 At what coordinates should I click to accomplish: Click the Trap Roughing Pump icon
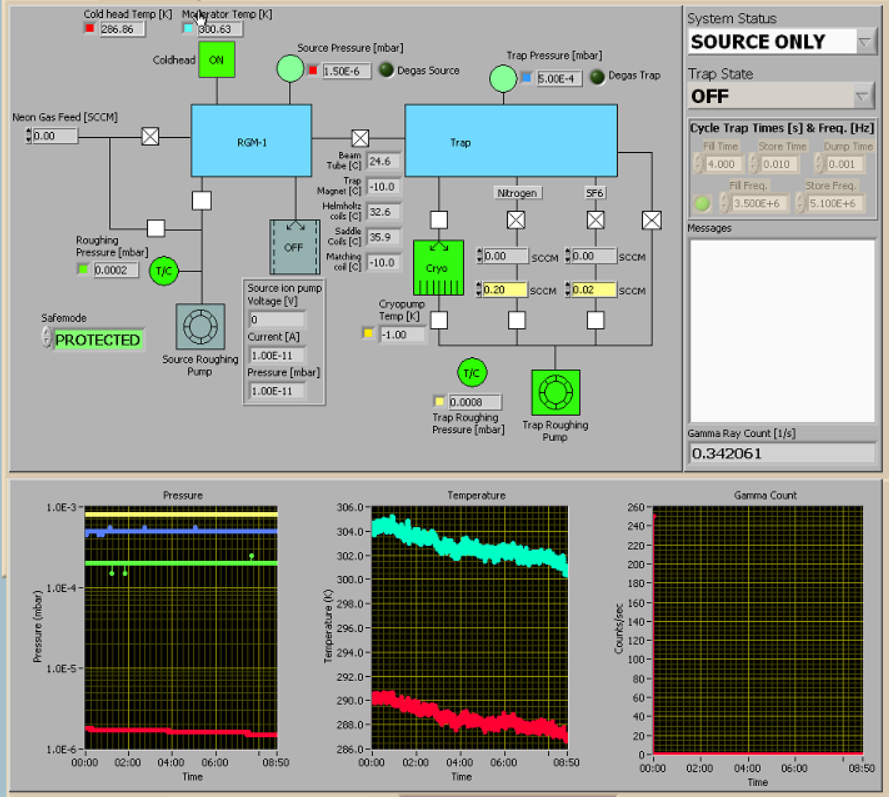[x=555, y=393]
